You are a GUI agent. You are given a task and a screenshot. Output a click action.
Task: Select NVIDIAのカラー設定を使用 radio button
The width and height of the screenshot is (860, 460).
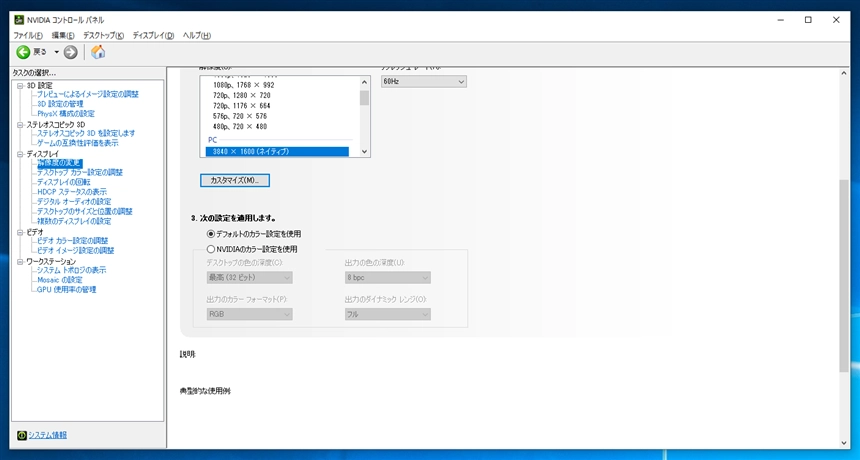click(x=211, y=249)
